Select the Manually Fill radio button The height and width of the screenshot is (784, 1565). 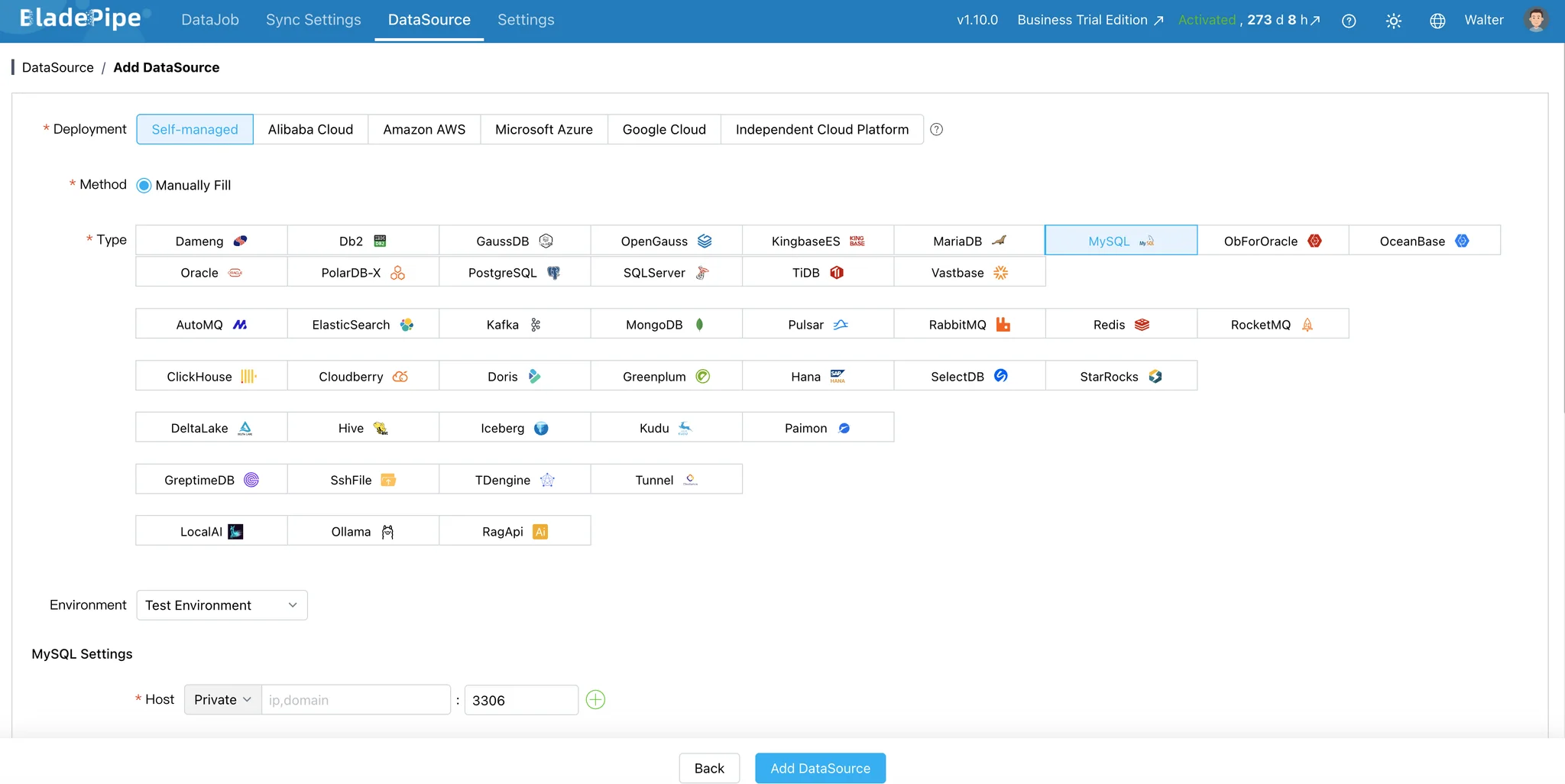point(144,185)
